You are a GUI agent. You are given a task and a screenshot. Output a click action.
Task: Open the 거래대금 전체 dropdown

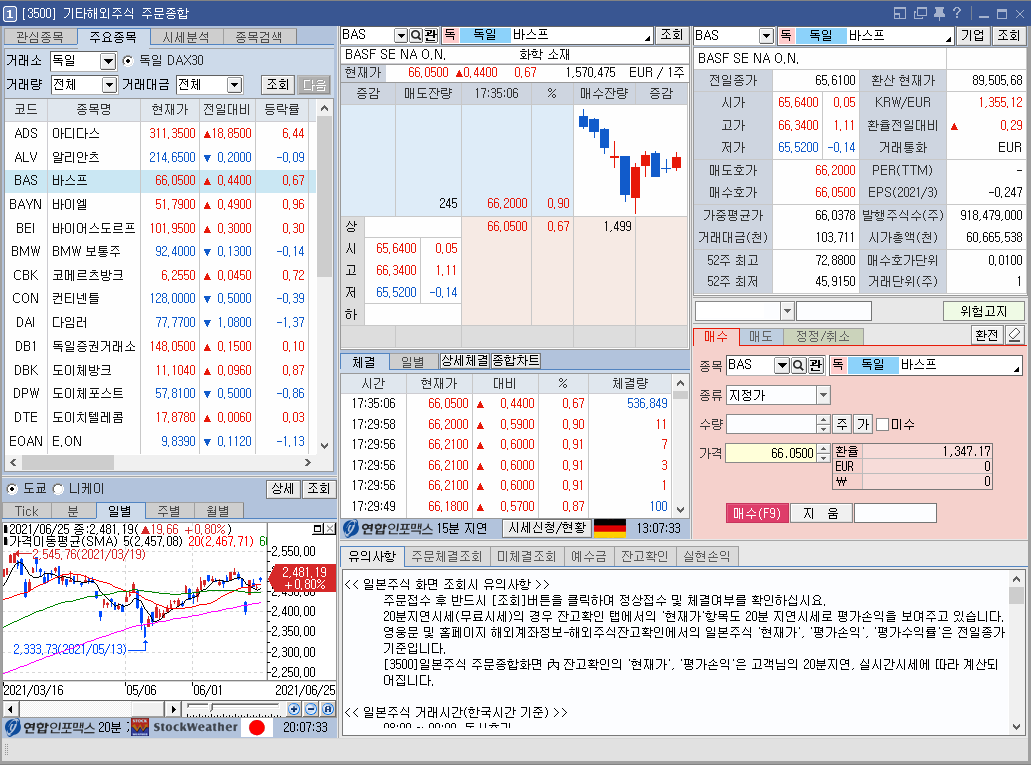[235, 85]
